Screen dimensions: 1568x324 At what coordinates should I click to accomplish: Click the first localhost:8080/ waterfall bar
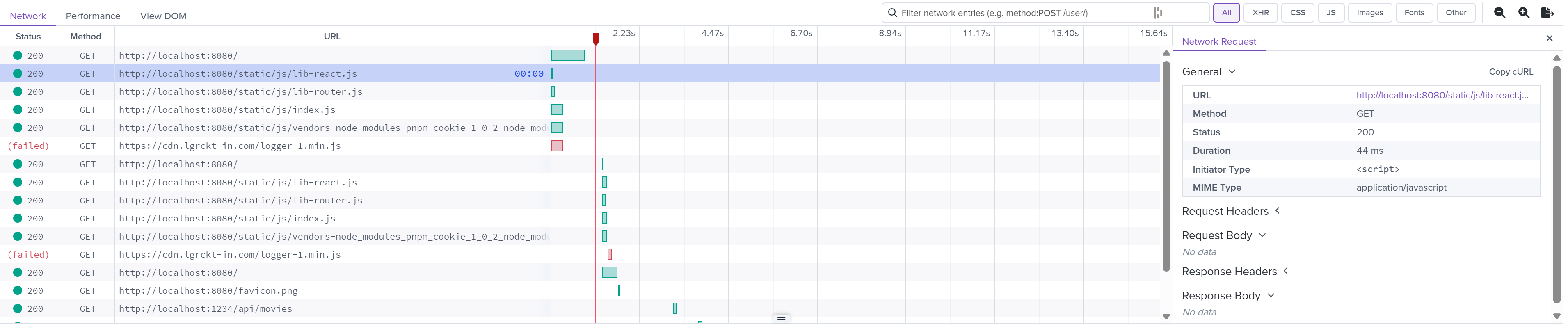[568, 55]
